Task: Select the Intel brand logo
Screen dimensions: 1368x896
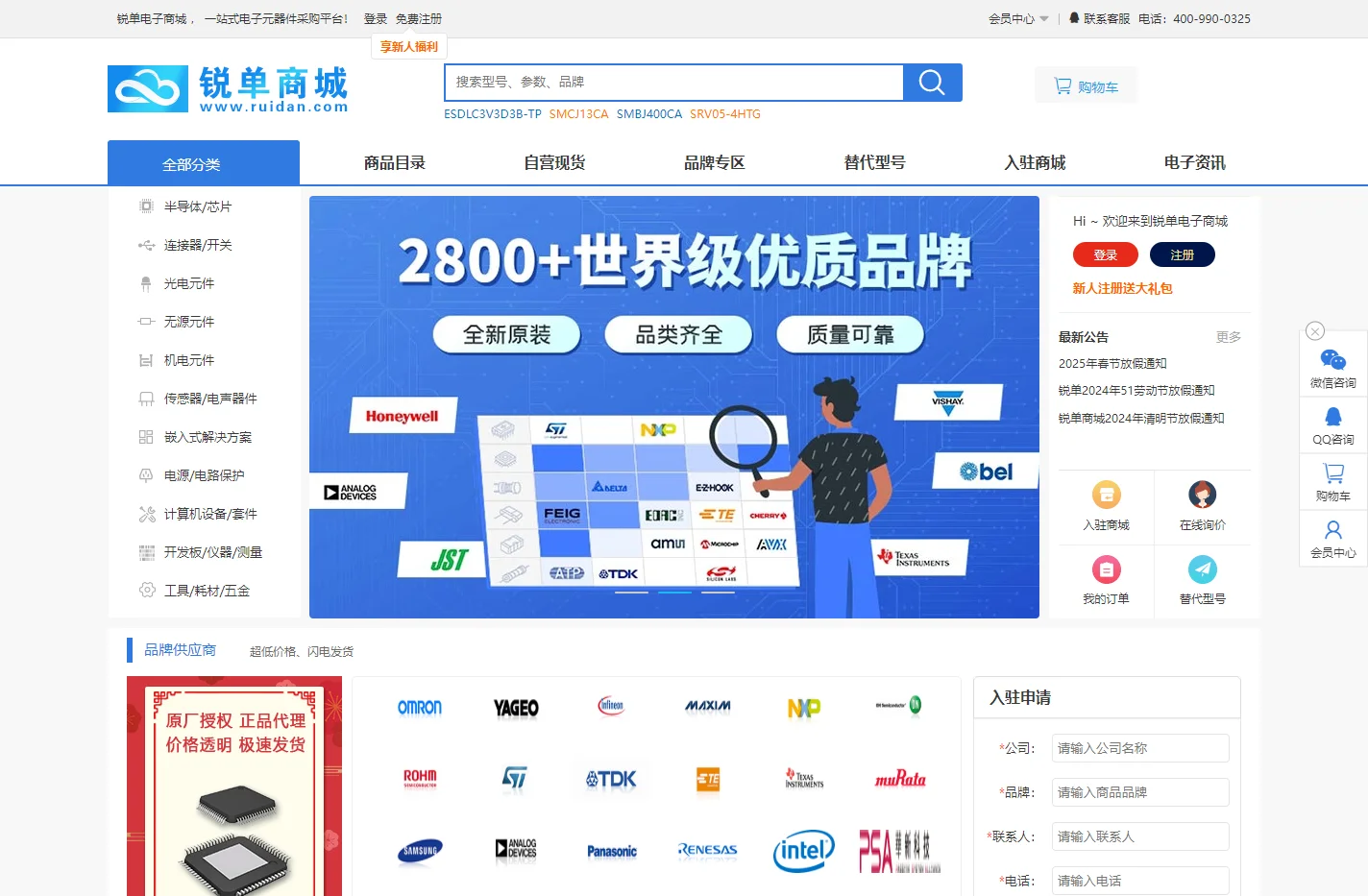Action: click(804, 851)
